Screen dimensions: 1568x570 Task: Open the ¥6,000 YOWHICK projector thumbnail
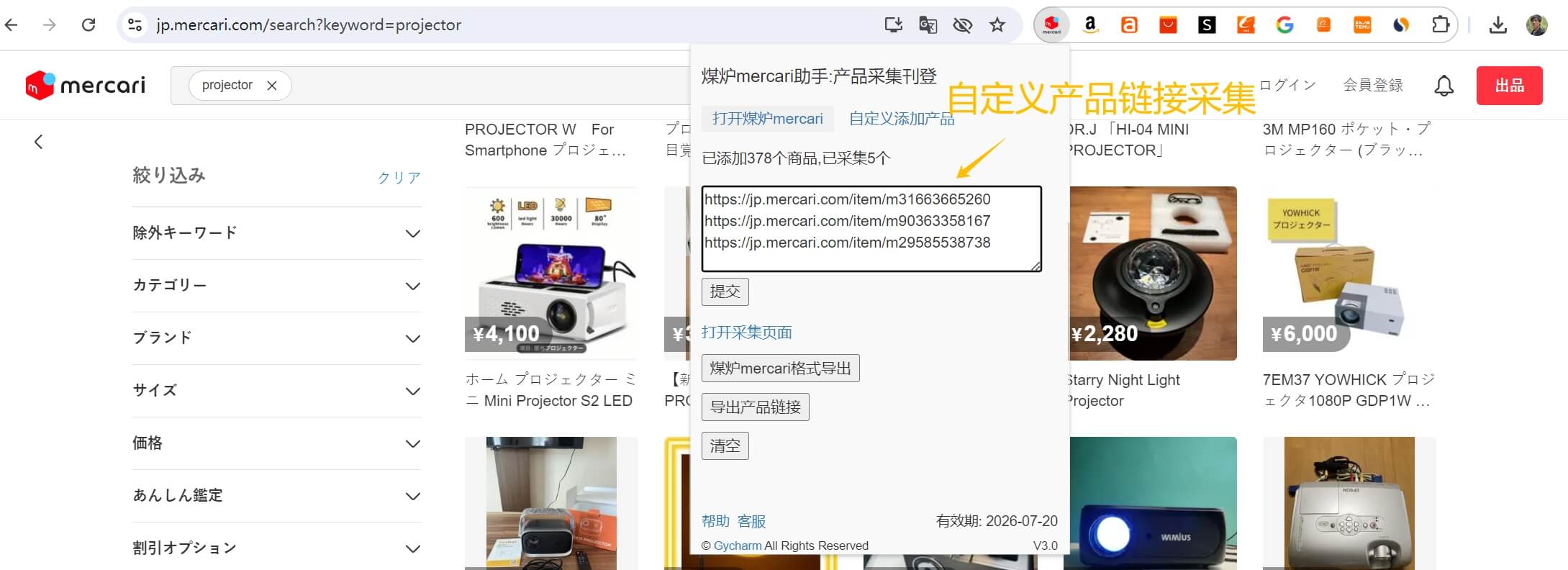click(1349, 273)
